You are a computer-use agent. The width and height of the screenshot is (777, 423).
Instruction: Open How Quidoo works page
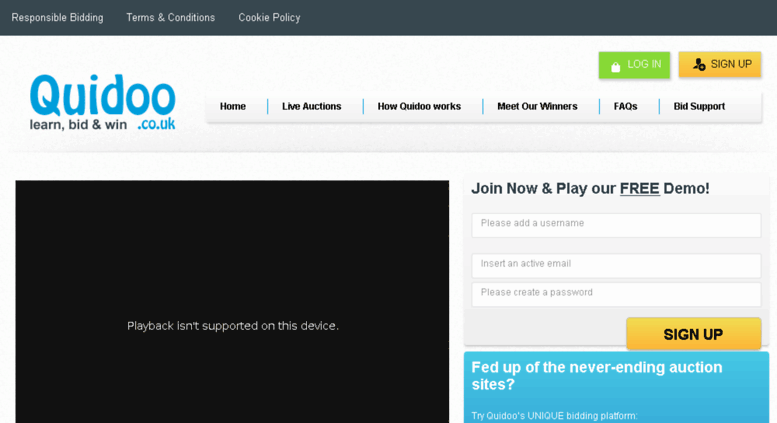(419, 106)
